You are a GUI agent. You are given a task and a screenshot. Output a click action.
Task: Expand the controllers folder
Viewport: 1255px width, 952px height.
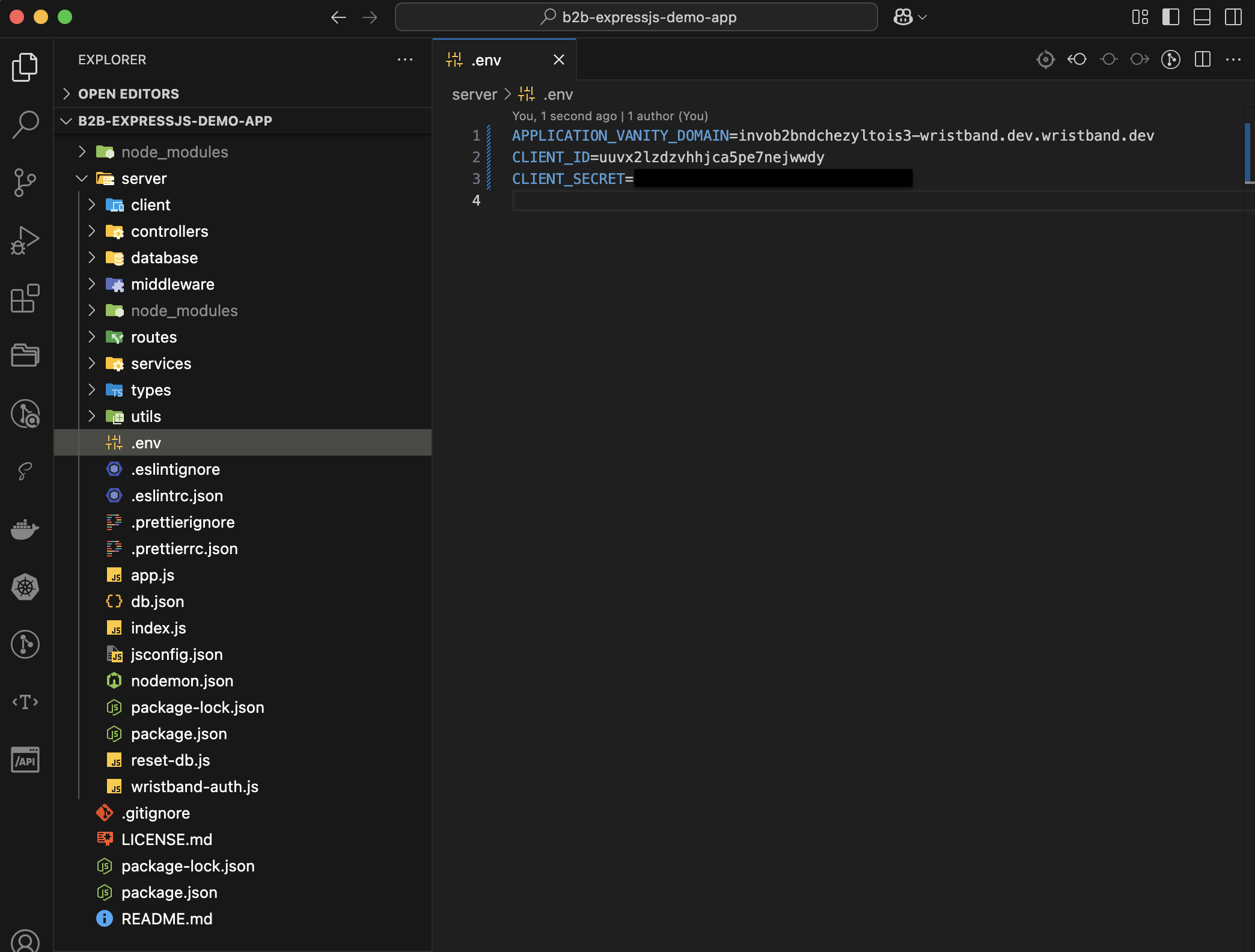(x=169, y=231)
